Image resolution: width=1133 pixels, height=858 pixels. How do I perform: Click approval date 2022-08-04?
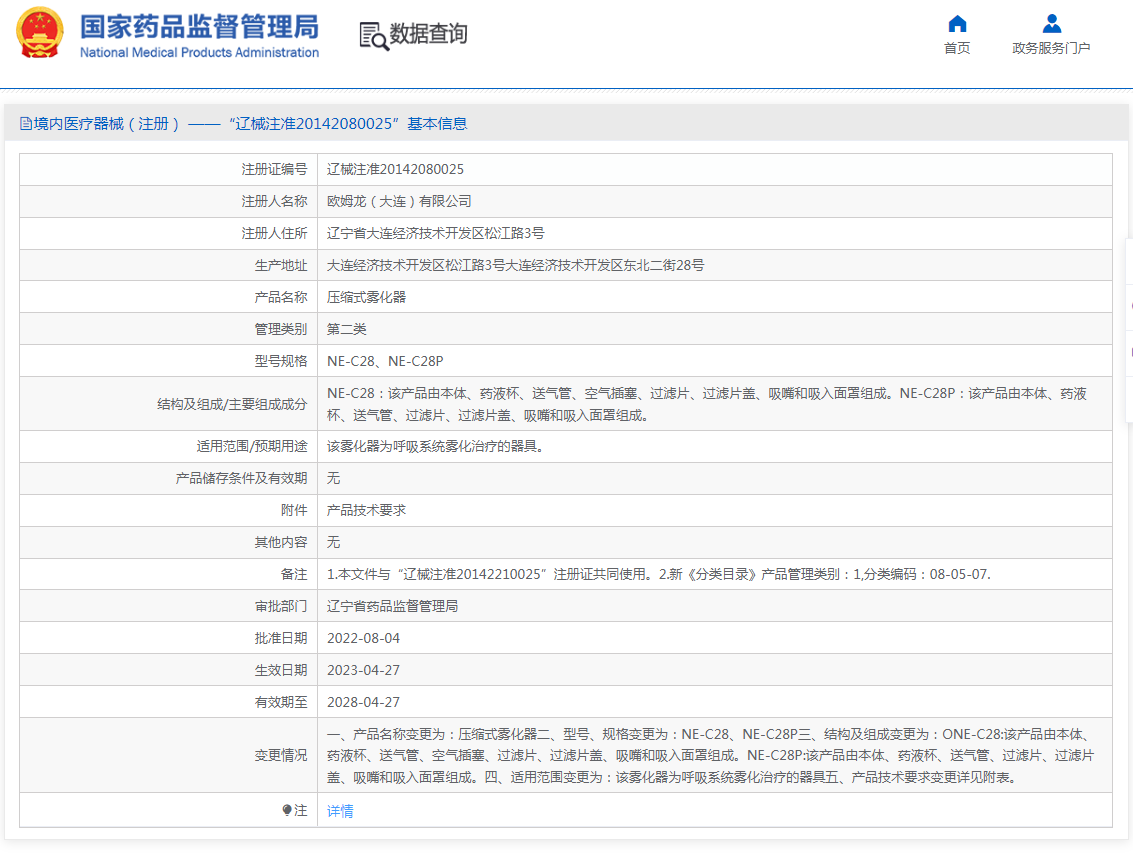click(x=363, y=638)
